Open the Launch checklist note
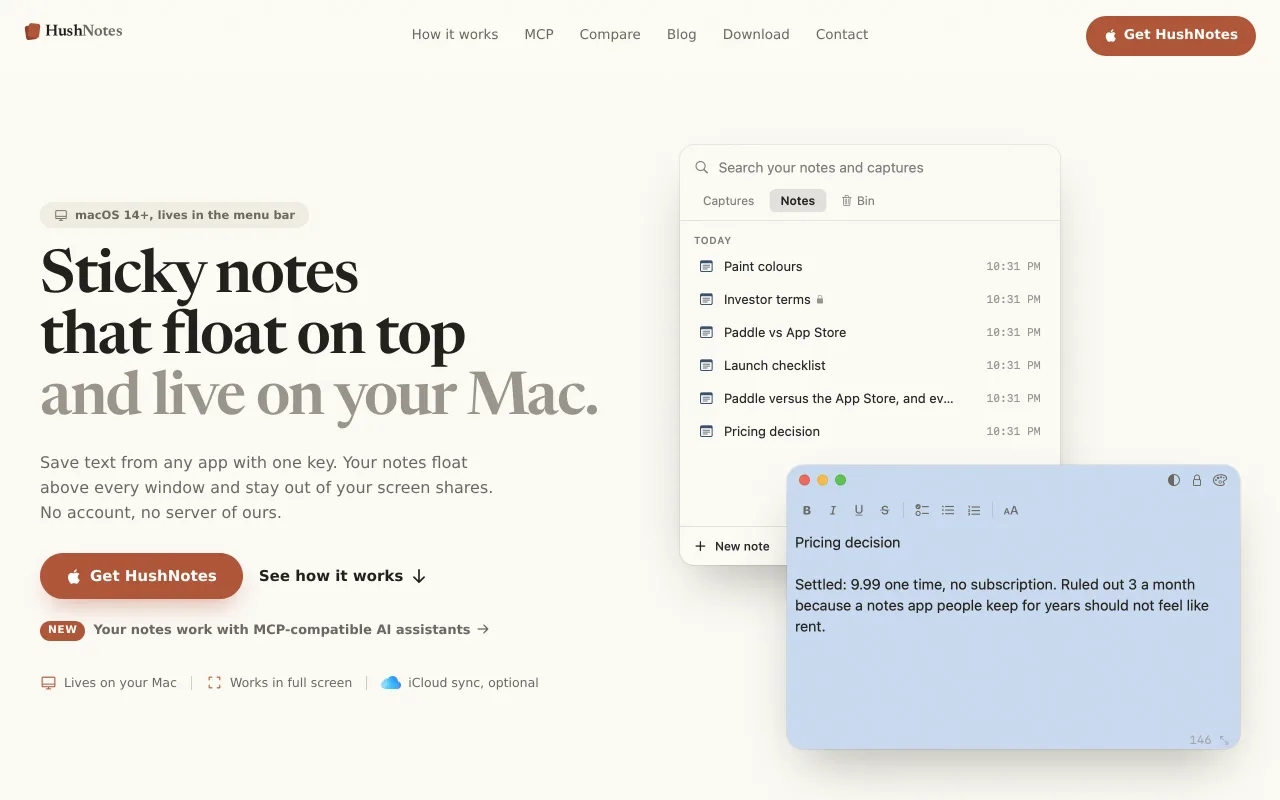 coord(869,365)
